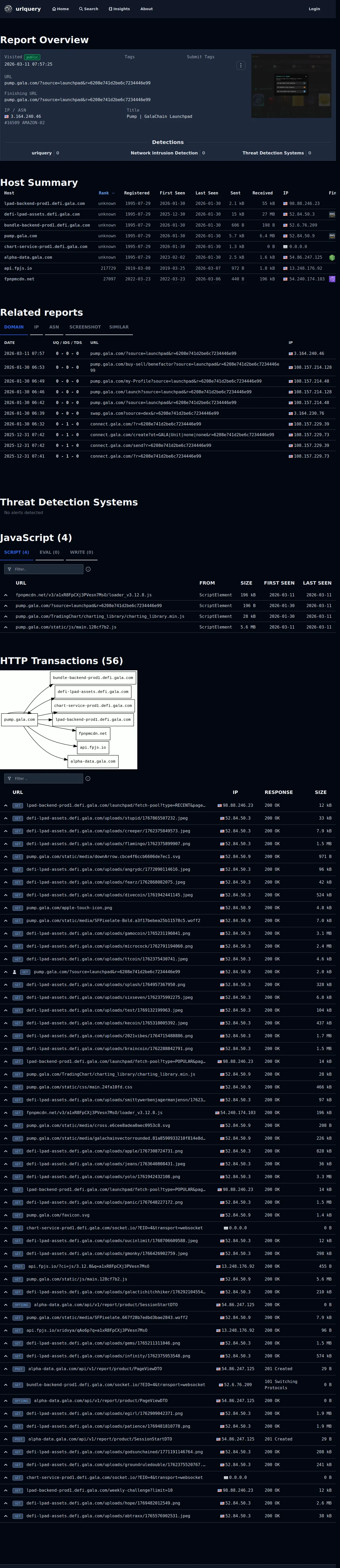This screenshot has height=1568, width=340.
Task: Click US flag beside IP 98.88.246.23 in host summary
Action: coord(285,203)
